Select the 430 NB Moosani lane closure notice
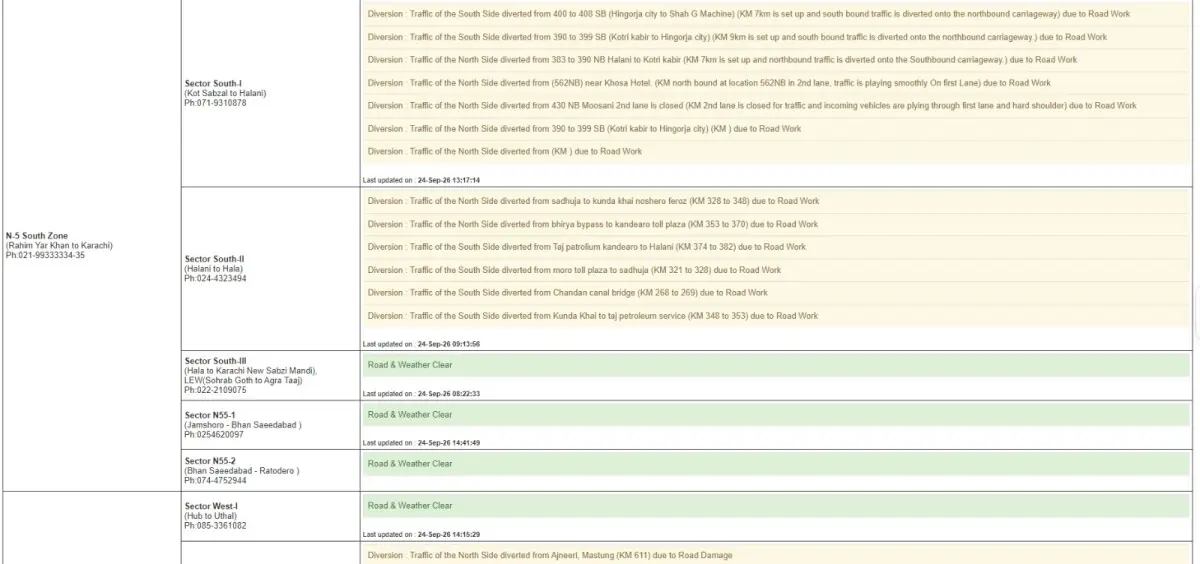 [776, 106]
